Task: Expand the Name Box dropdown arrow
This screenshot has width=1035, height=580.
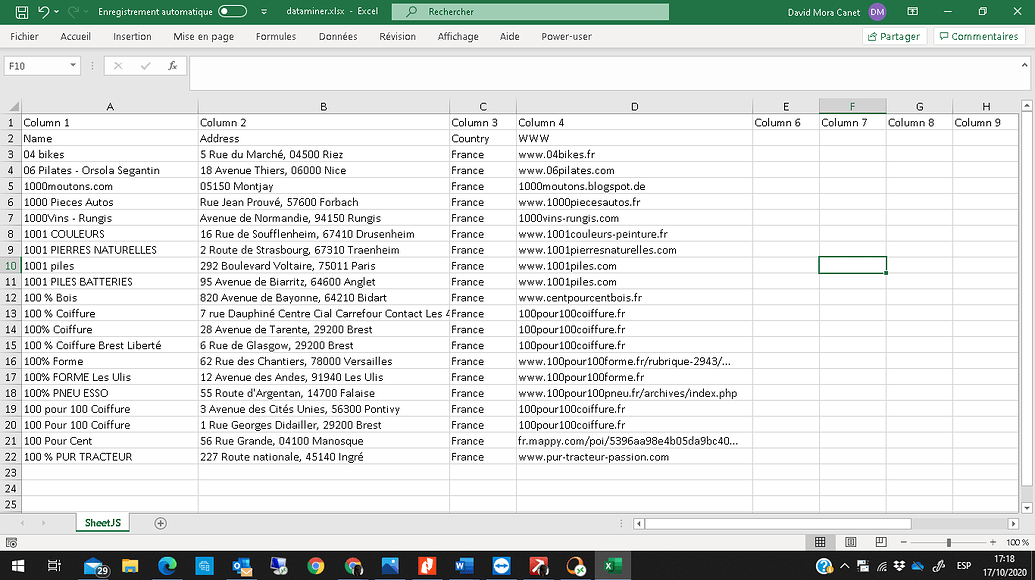Action: [x=73, y=65]
